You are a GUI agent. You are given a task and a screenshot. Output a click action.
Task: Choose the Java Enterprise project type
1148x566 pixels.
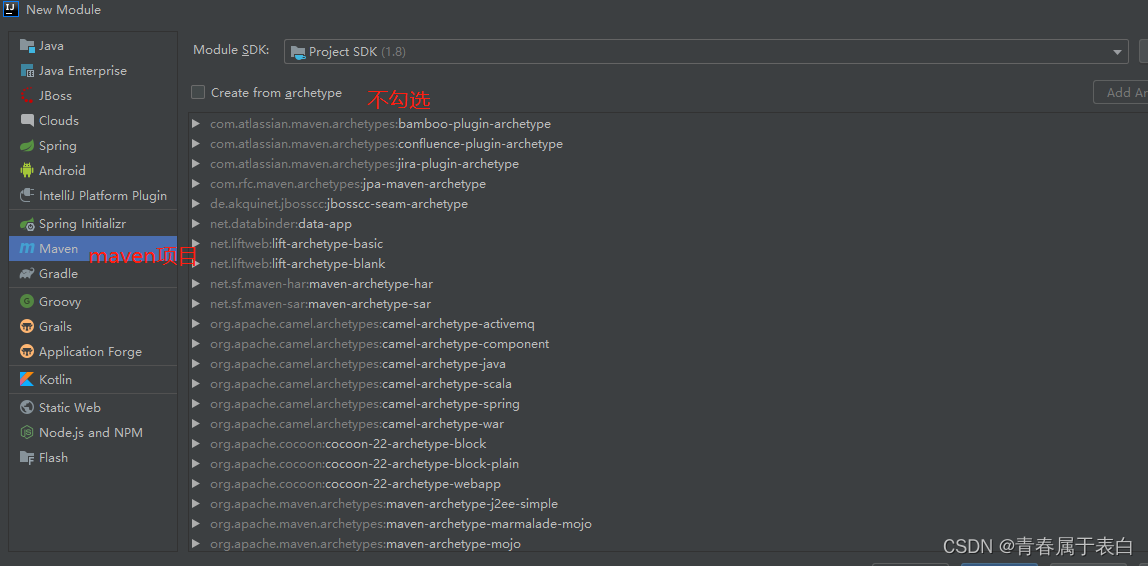[93, 71]
